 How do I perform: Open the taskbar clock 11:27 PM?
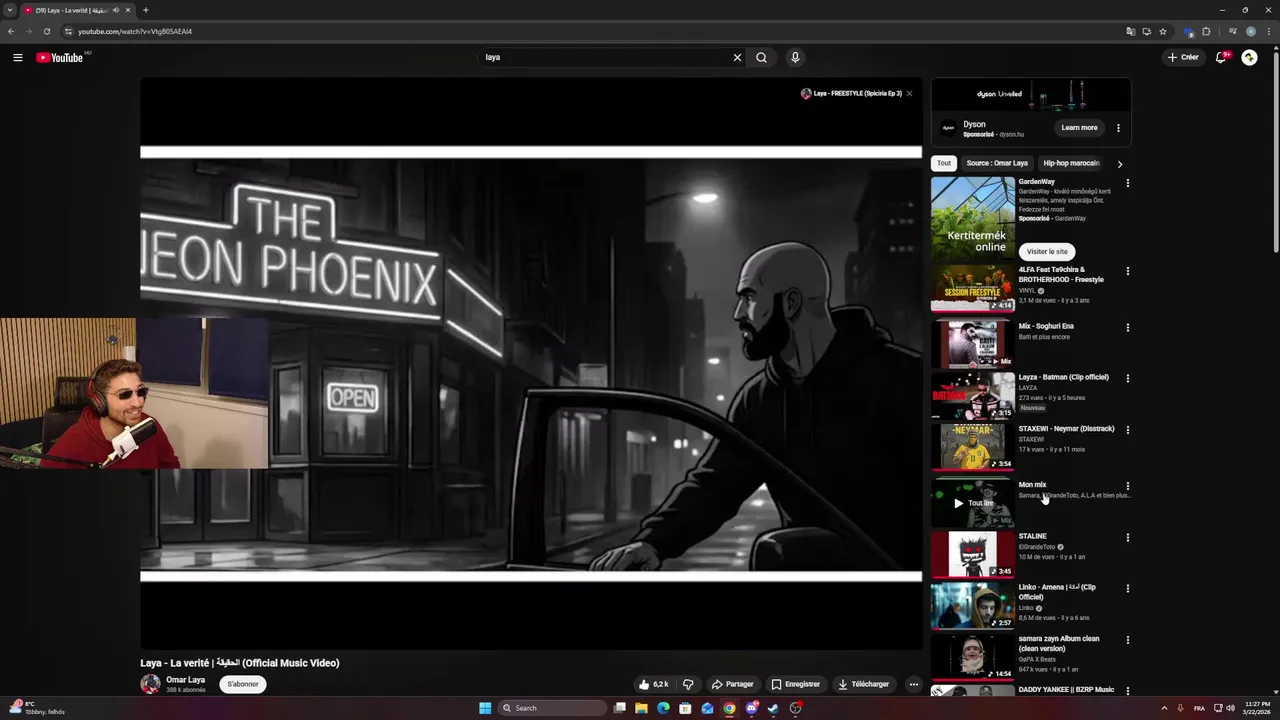1256,708
